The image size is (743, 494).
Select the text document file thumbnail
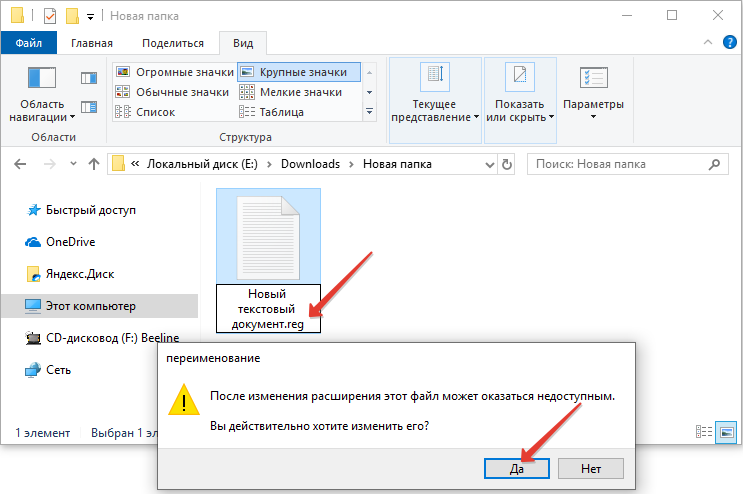click(268, 237)
